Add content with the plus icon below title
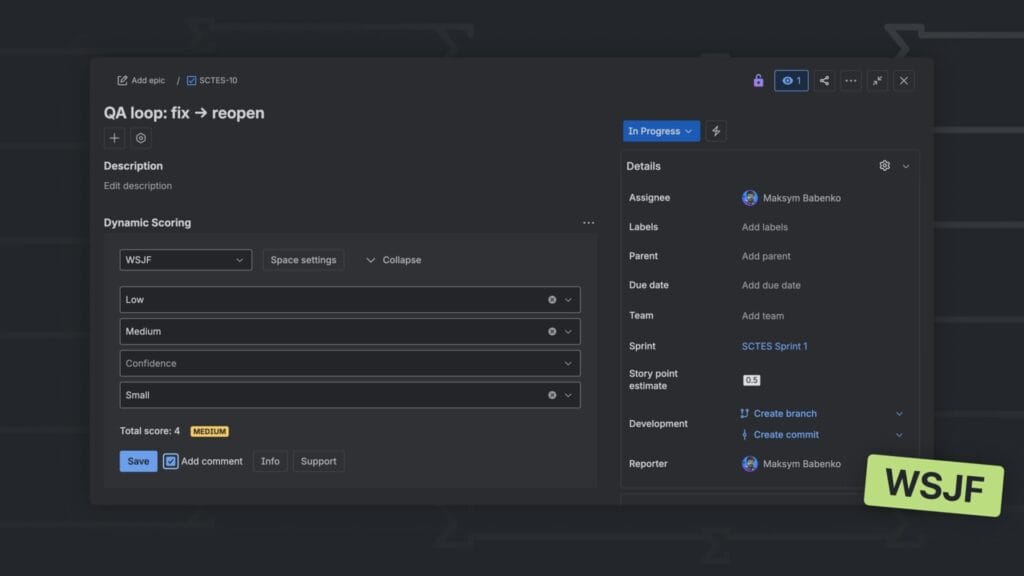 [x=113, y=138]
